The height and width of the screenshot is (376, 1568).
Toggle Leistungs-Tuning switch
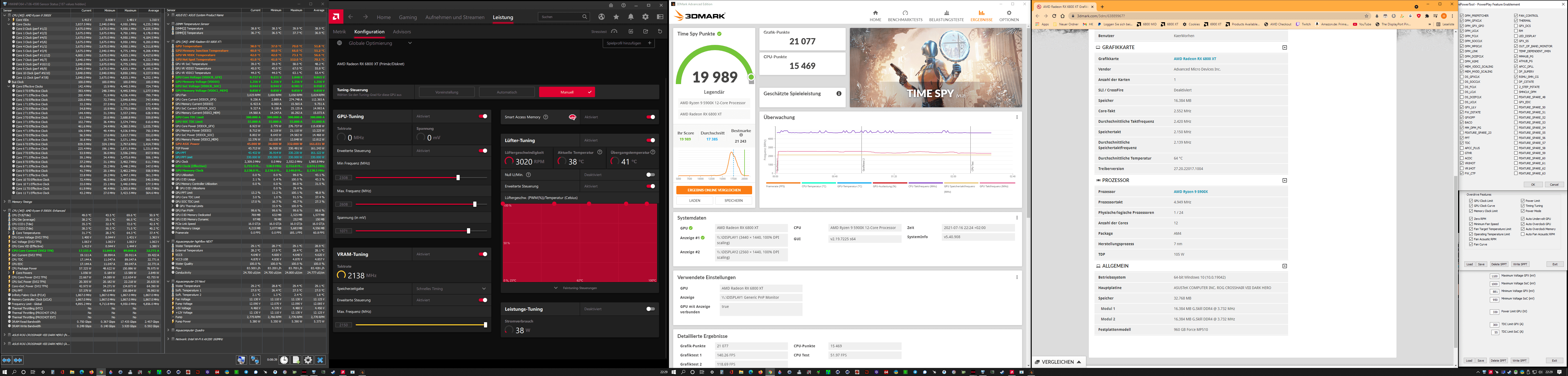point(651,309)
